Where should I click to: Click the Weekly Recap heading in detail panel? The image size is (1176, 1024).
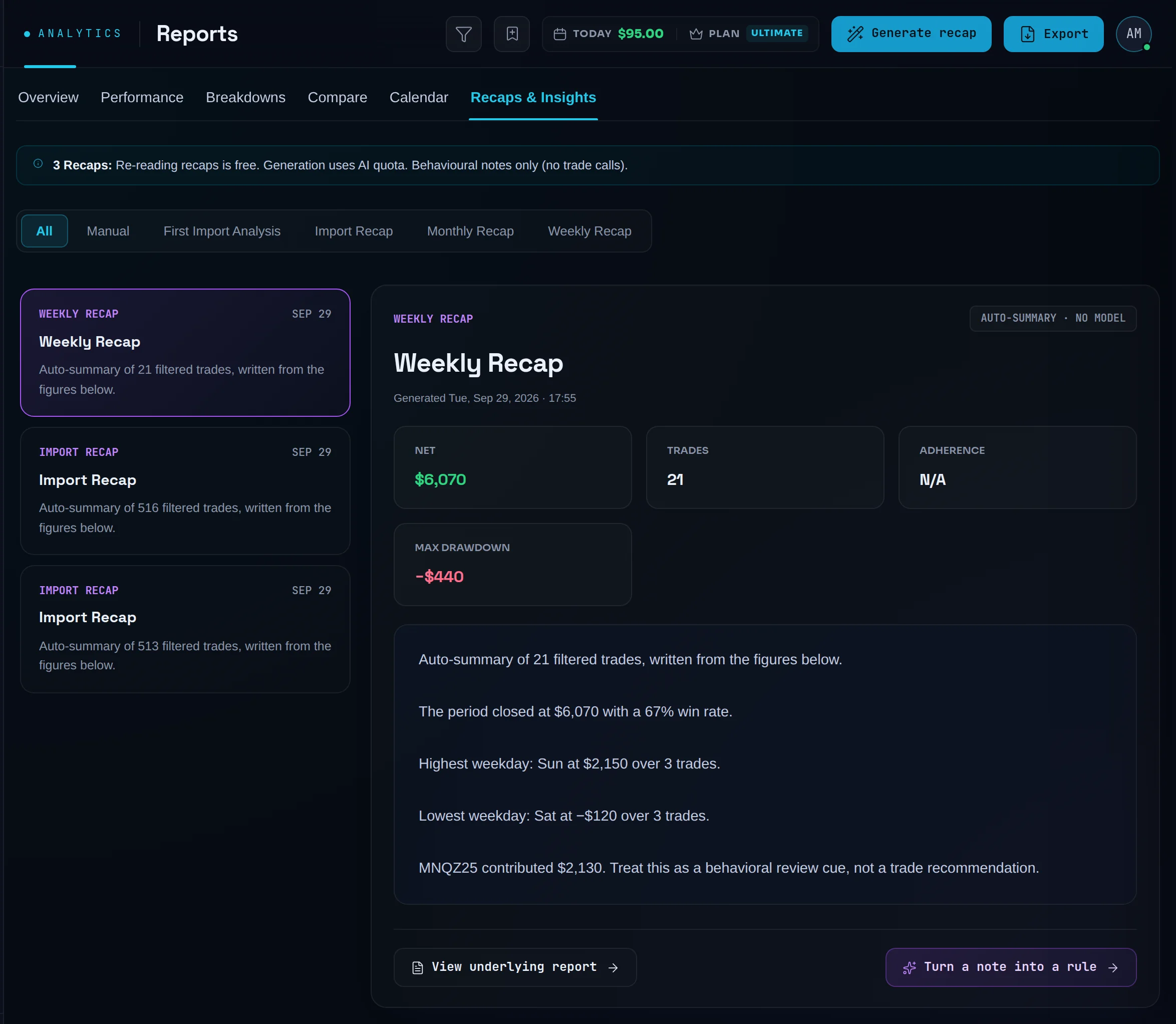pyautogui.click(x=478, y=363)
